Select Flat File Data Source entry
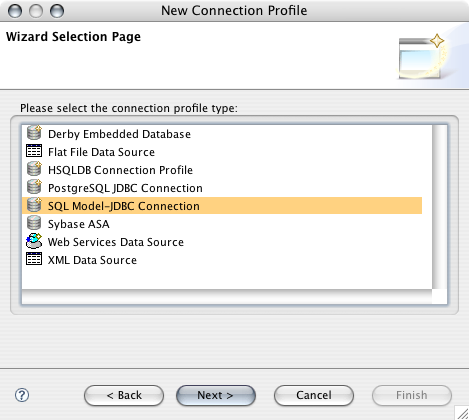The width and height of the screenshot is (469, 420). [x=222, y=152]
